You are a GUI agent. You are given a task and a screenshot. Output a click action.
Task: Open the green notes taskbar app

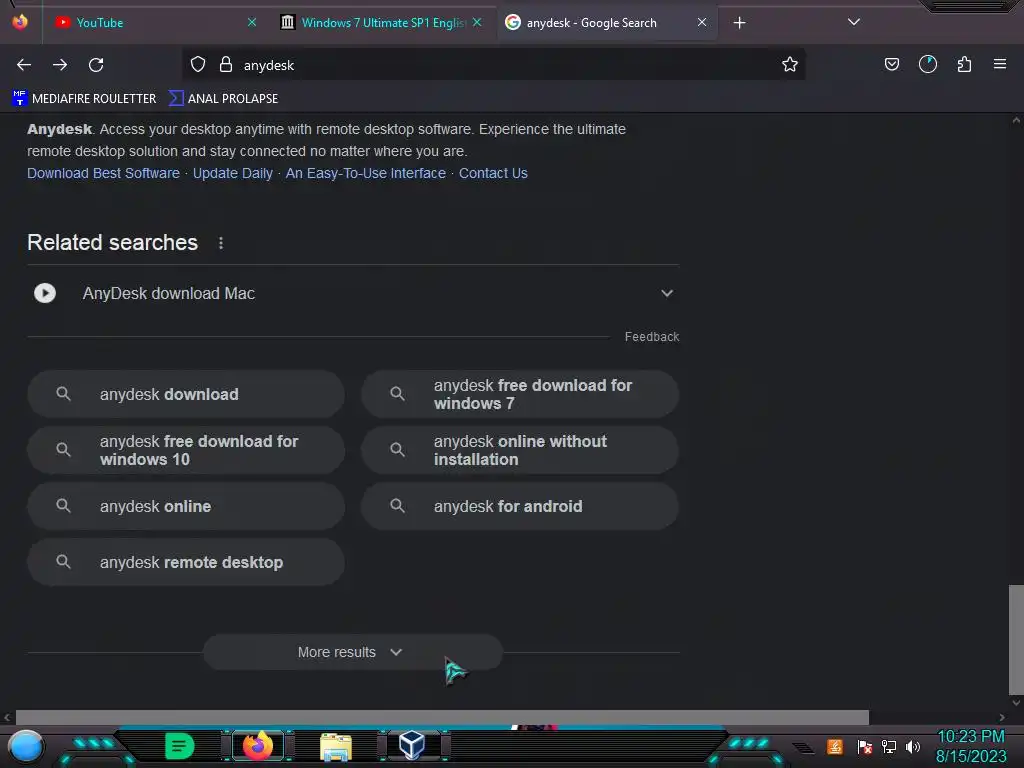[180, 746]
